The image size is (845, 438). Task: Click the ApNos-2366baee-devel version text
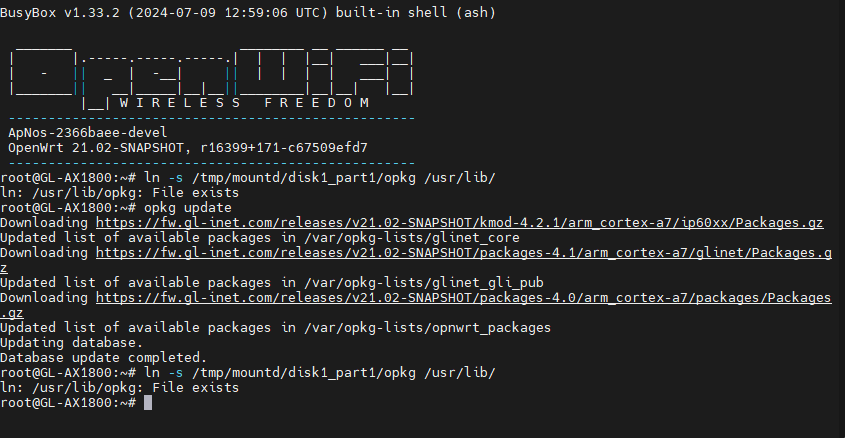pos(87,133)
